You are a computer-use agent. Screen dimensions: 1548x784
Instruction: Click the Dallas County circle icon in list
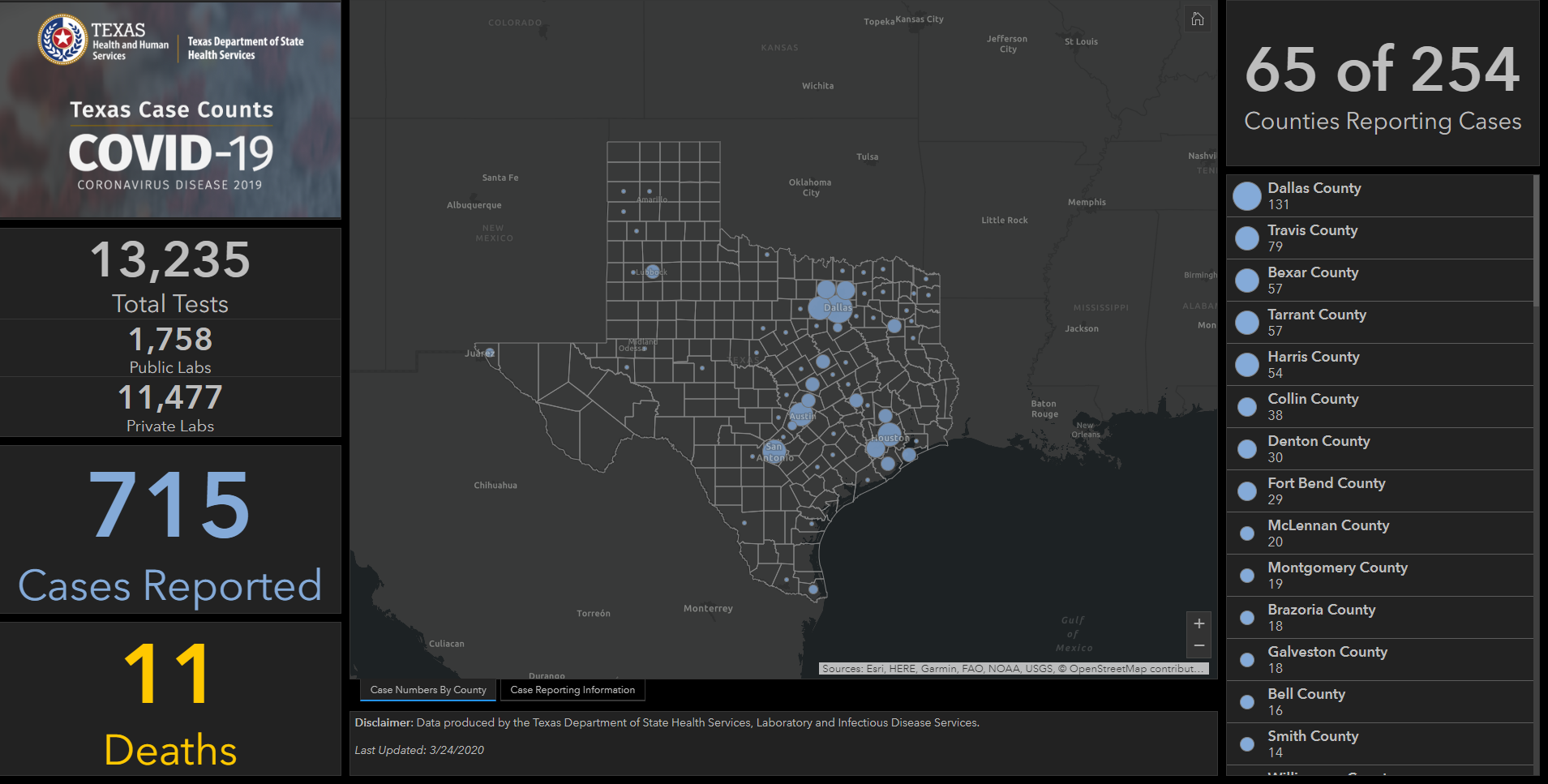[x=1246, y=196]
